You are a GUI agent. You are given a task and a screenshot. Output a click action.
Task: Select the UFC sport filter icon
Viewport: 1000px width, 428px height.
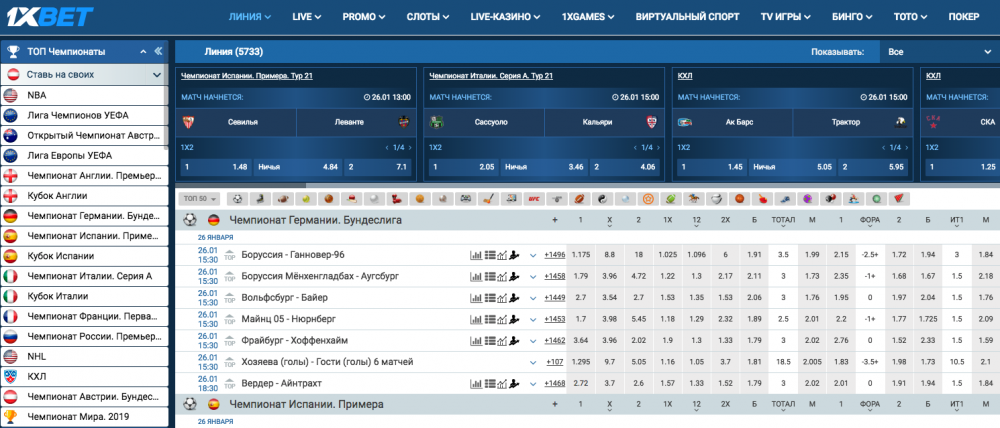[x=534, y=198]
